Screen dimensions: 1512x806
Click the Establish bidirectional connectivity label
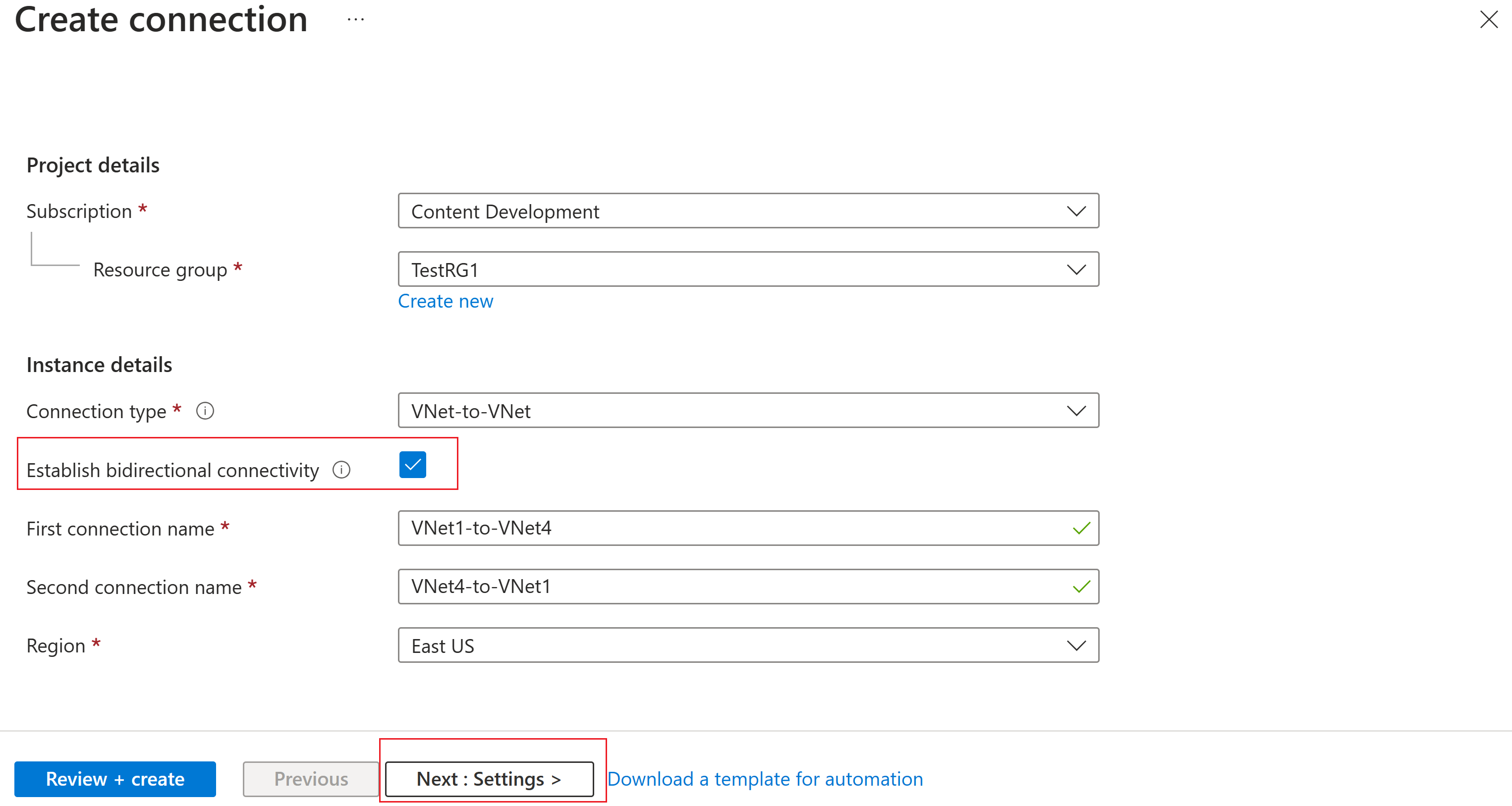click(172, 471)
